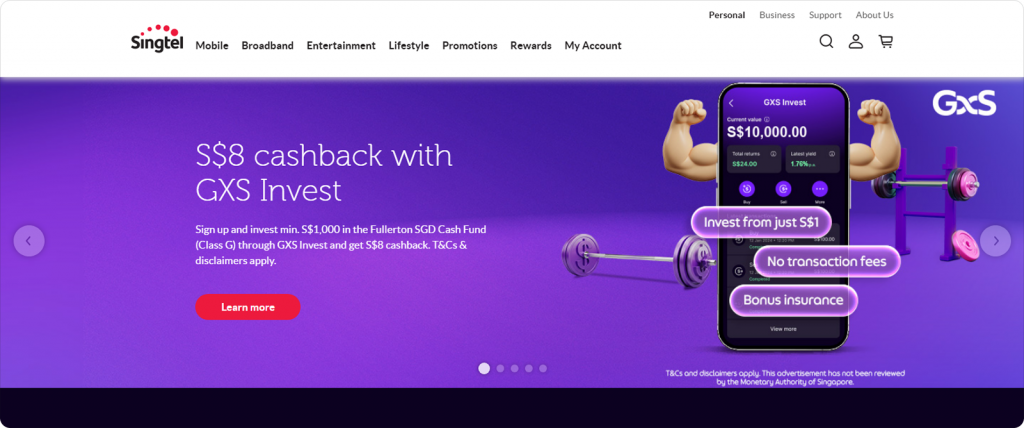1024x428 pixels.
Task: Expand the Mobile navigation menu
Action: [x=212, y=46]
